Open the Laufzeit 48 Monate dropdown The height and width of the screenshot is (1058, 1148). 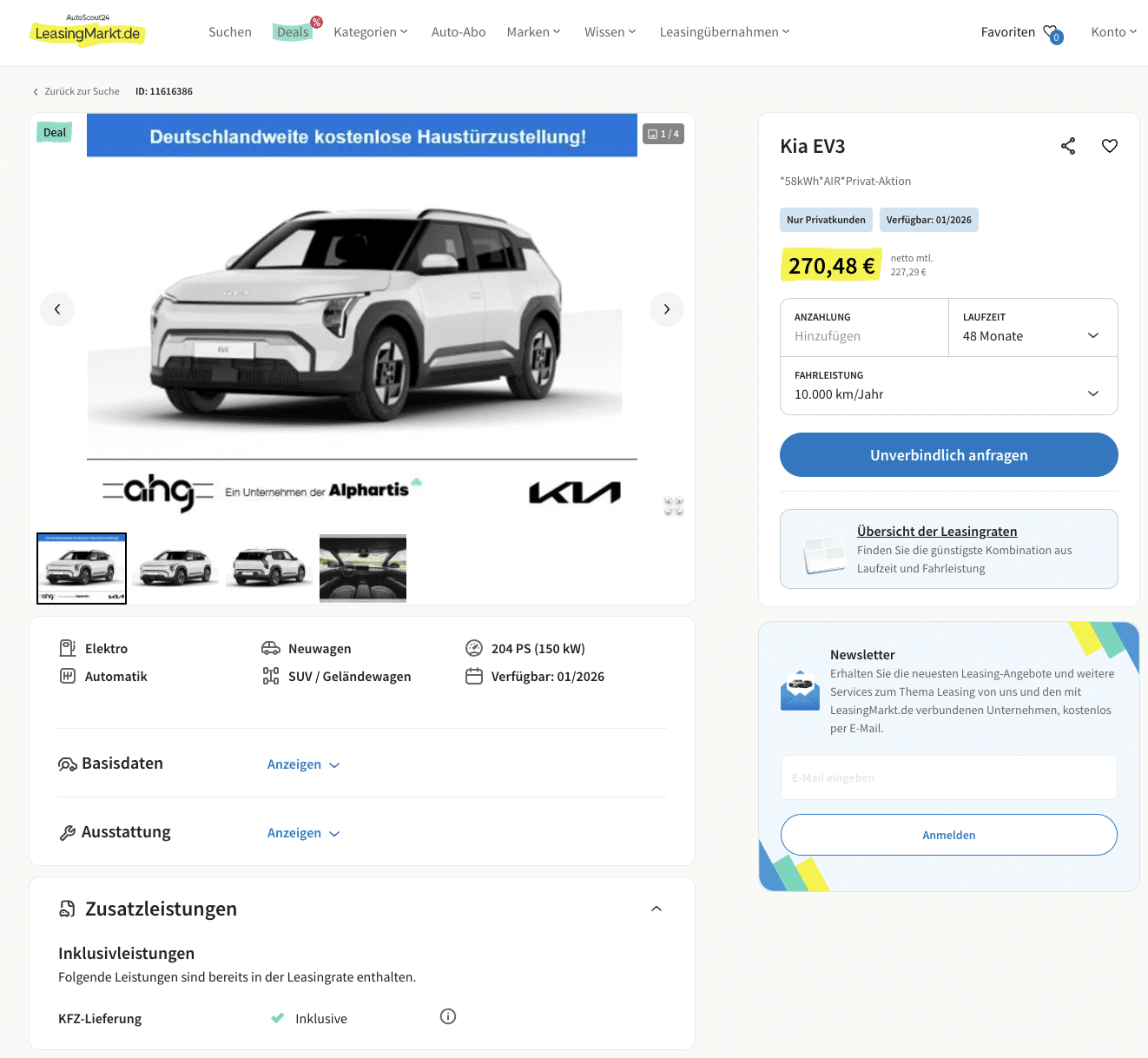click(1033, 327)
